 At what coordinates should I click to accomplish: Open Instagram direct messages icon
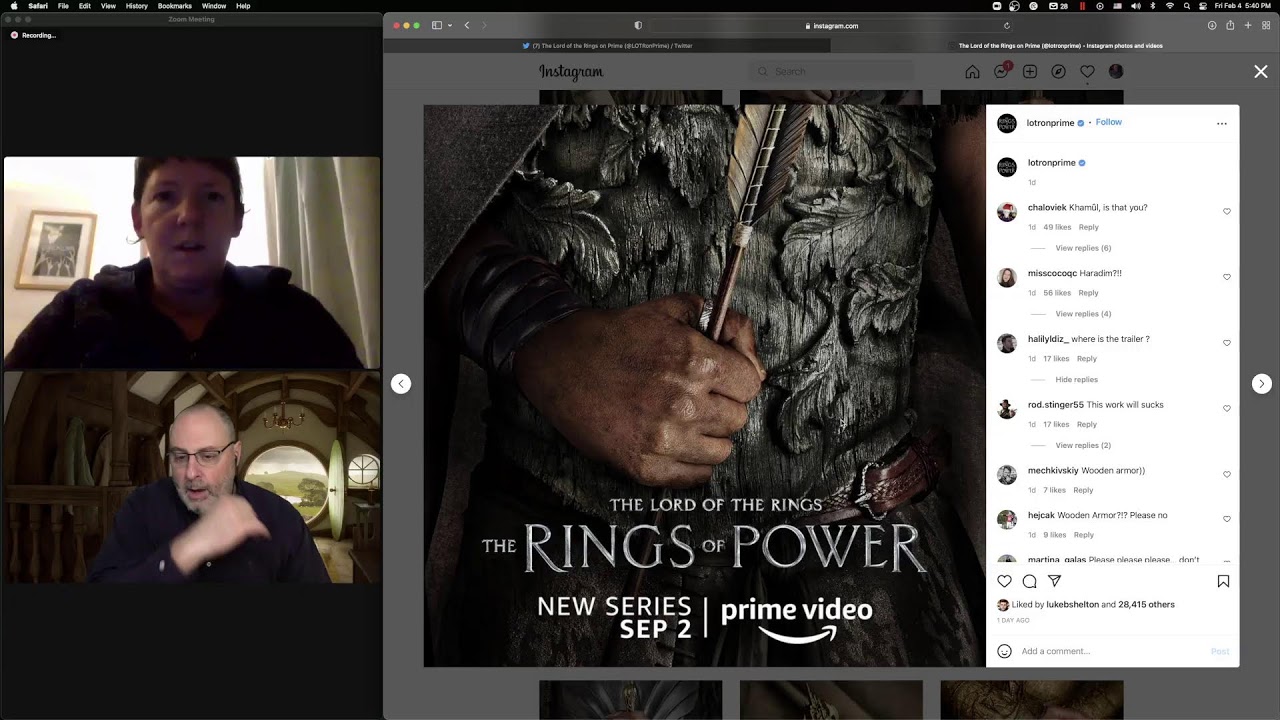(x=1001, y=71)
